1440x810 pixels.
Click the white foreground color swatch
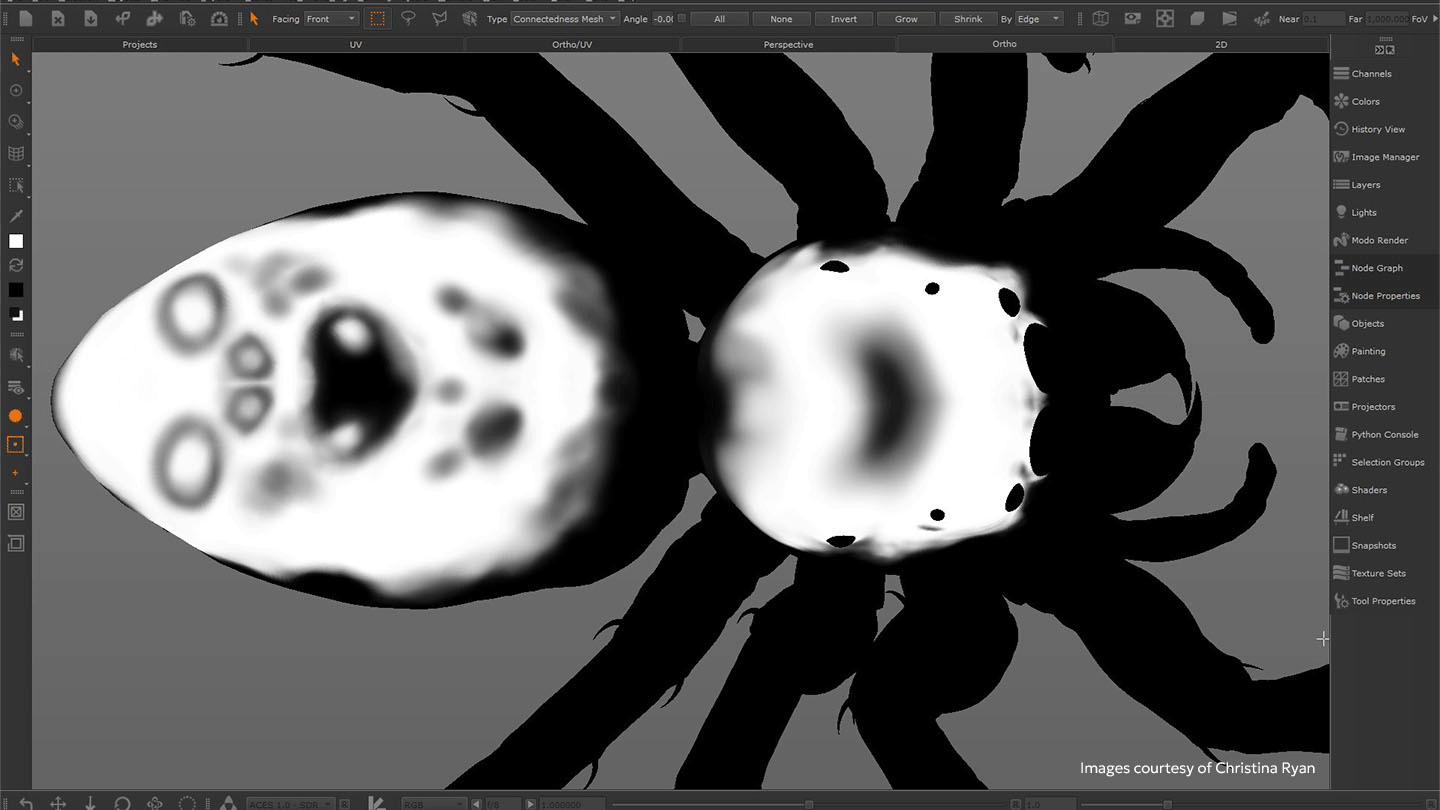(16, 241)
